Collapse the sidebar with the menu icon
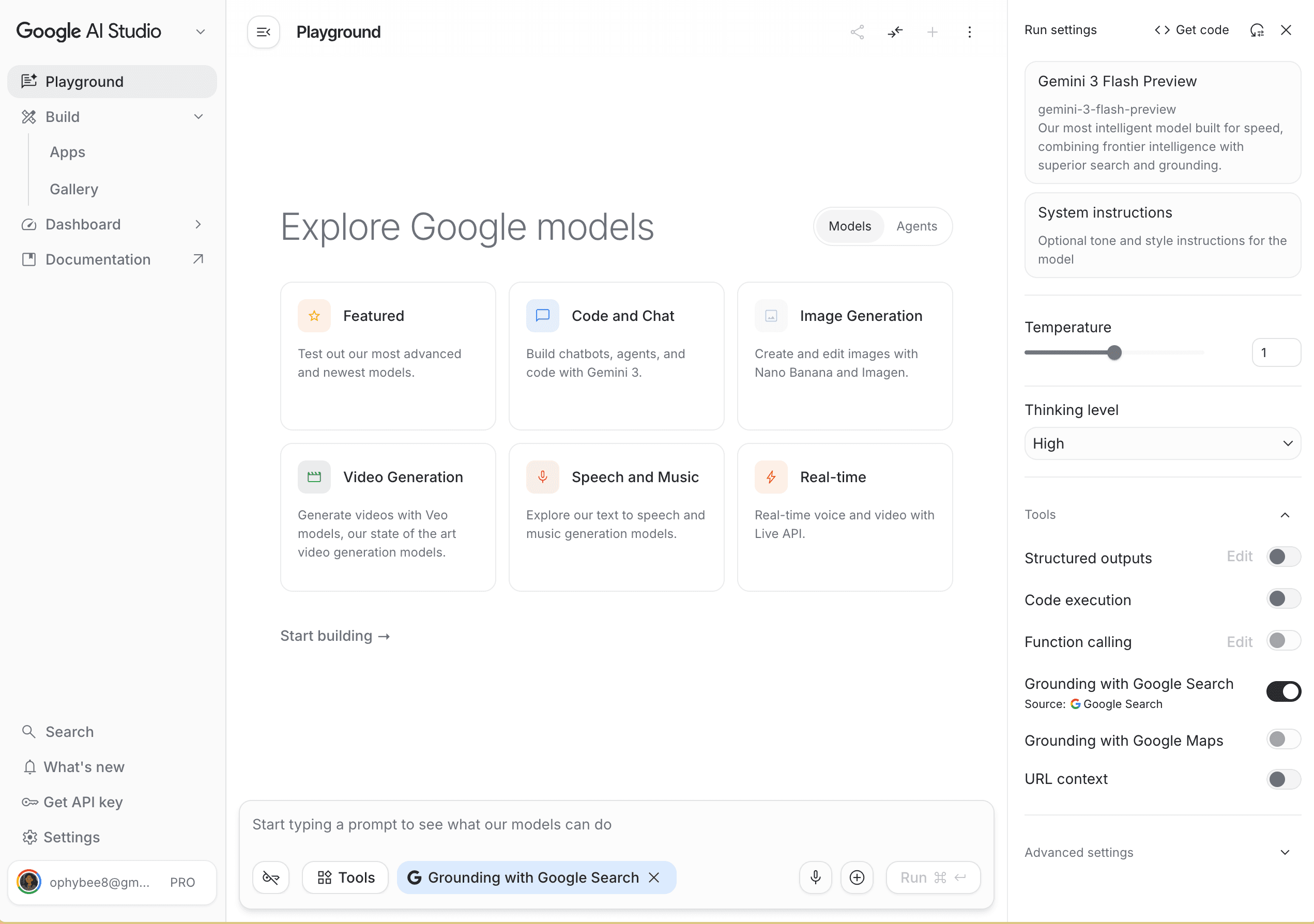The height and width of the screenshot is (924, 1314). (x=263, y=32)
